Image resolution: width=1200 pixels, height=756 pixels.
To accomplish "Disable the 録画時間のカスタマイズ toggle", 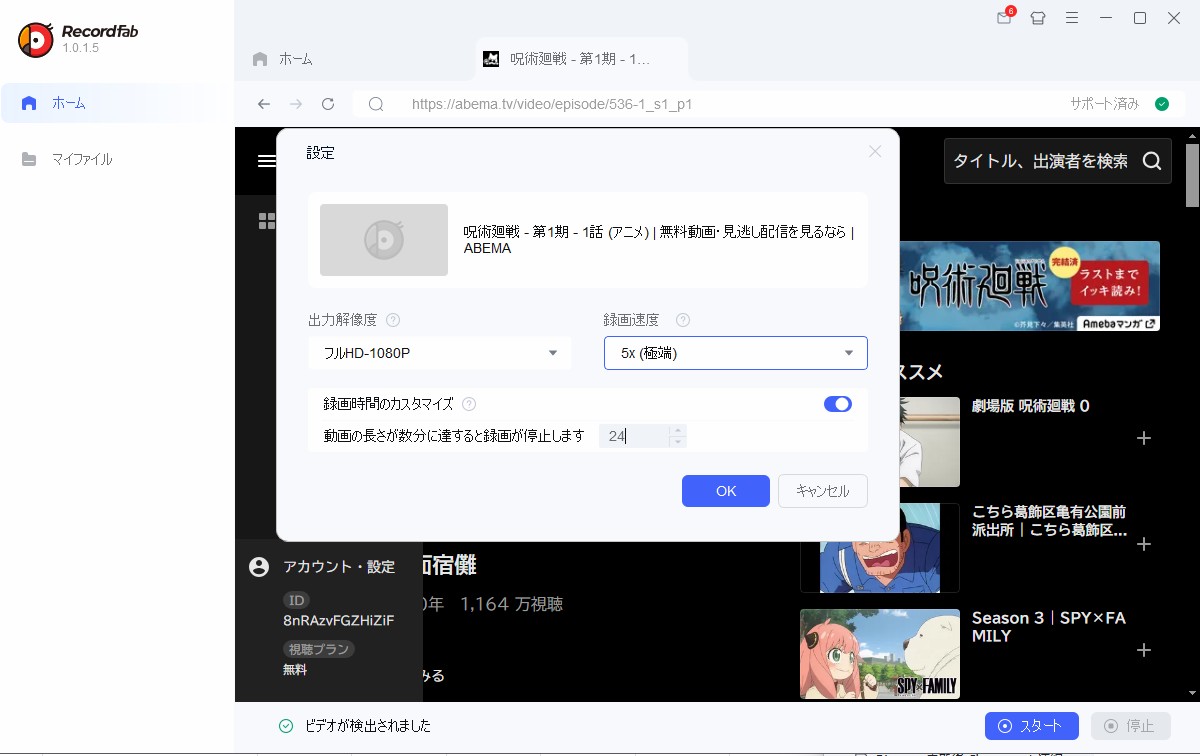I will (838, 403).
